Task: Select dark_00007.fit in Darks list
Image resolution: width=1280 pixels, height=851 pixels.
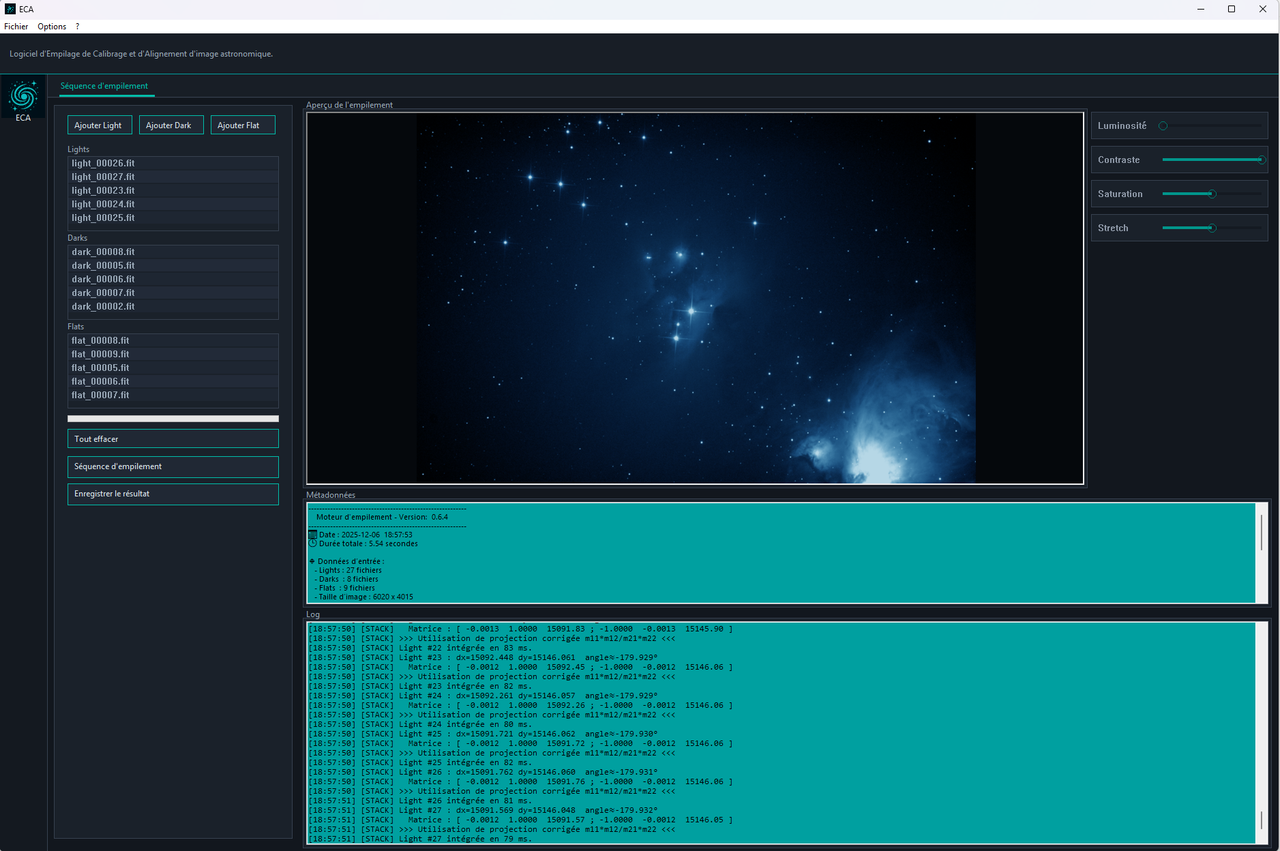Action: (173, 293)
